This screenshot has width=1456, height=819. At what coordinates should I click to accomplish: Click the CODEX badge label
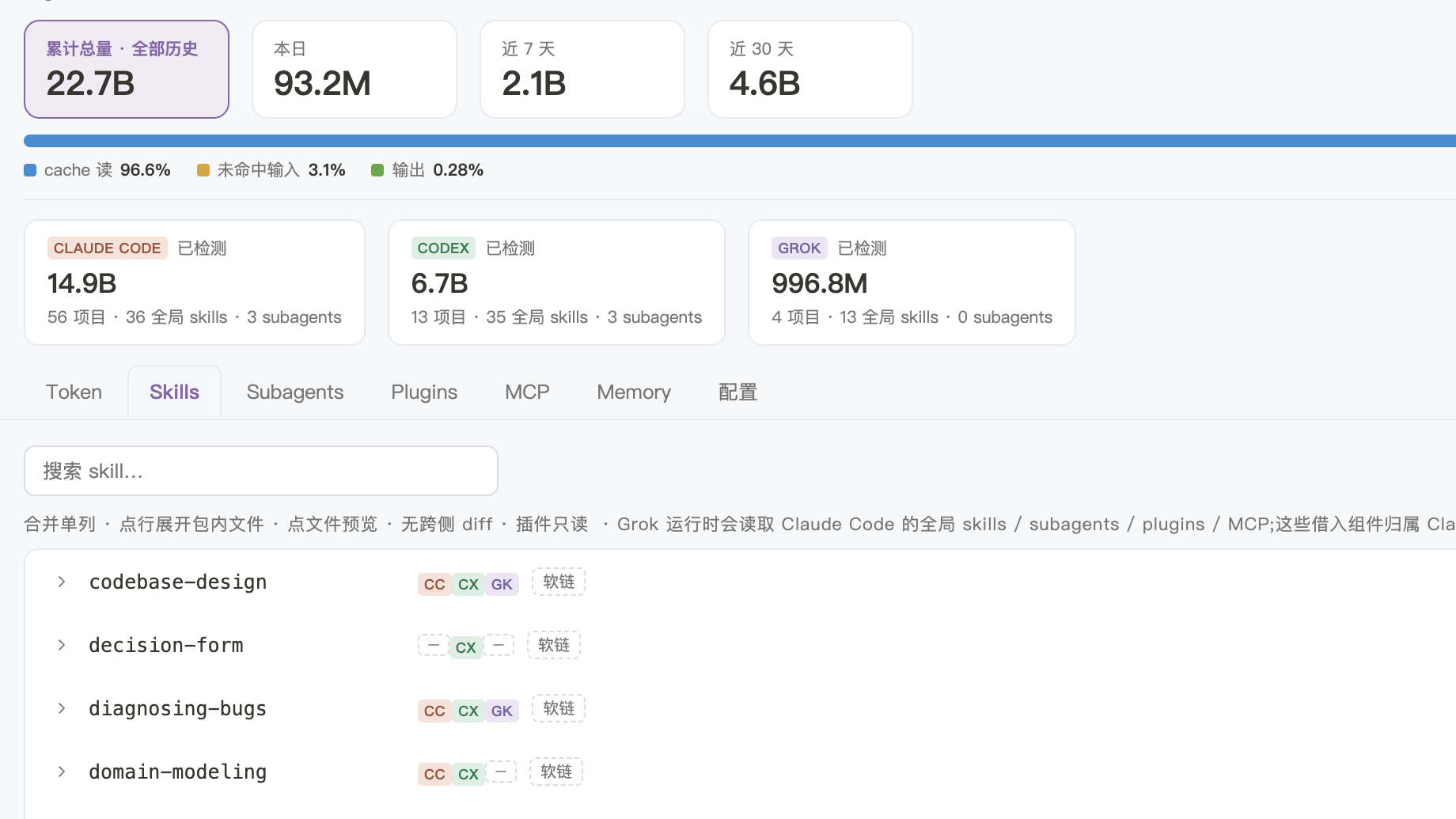point(443,248)
